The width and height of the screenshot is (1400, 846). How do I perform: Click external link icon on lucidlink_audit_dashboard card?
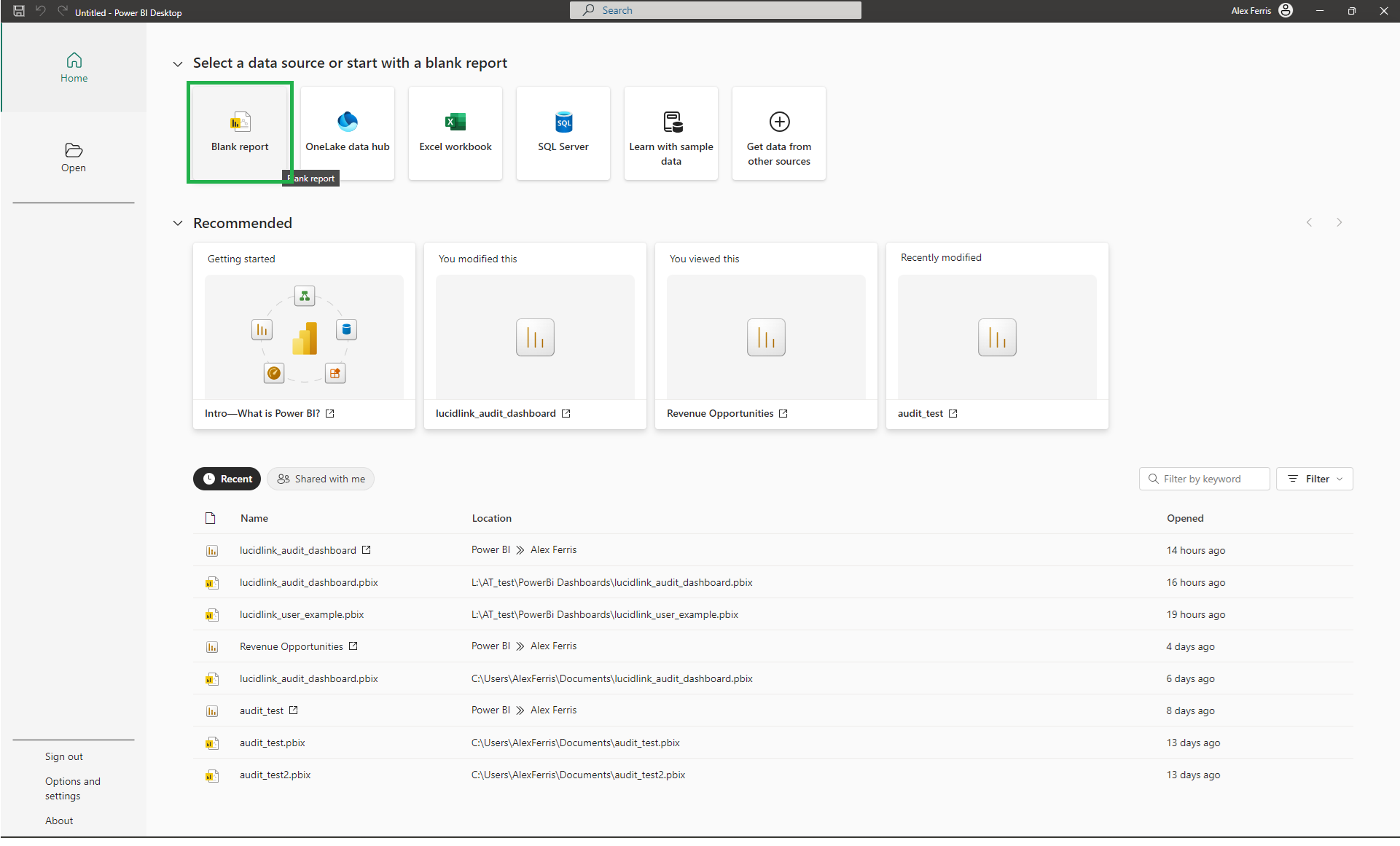566,413
